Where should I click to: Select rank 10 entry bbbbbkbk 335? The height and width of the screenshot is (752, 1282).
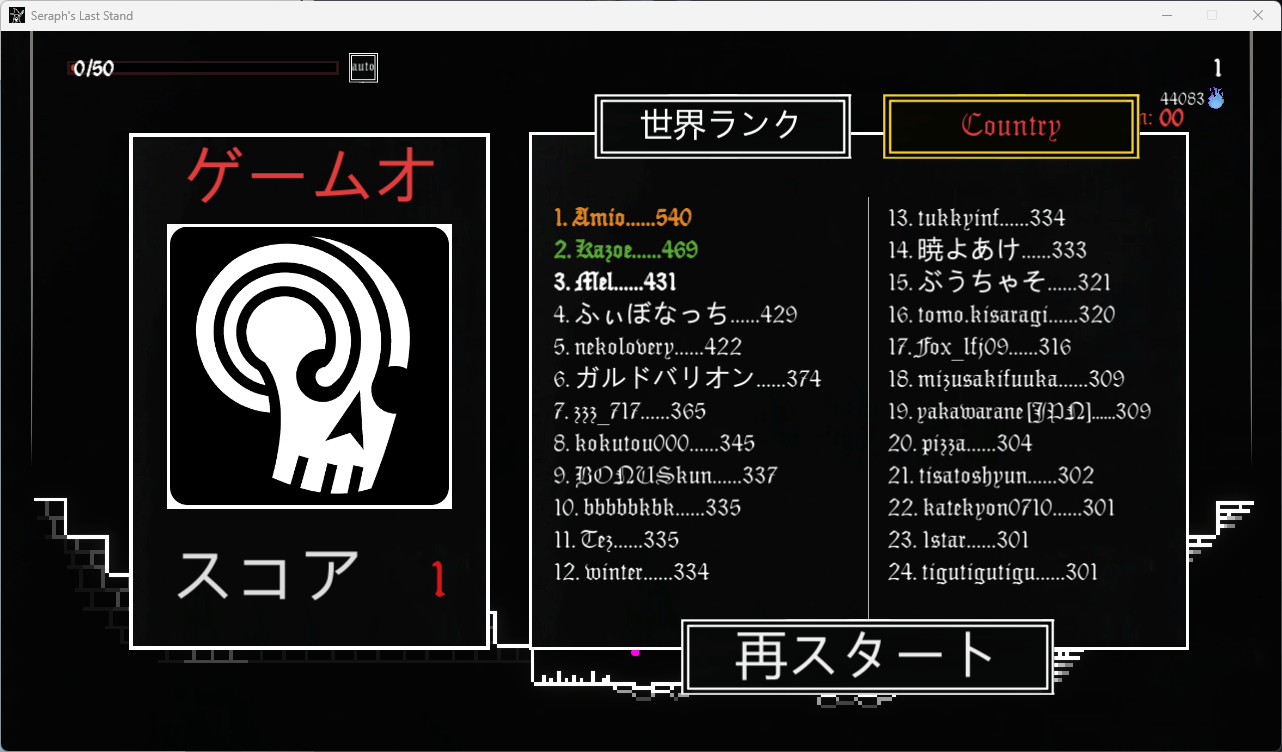pos(648,507)
